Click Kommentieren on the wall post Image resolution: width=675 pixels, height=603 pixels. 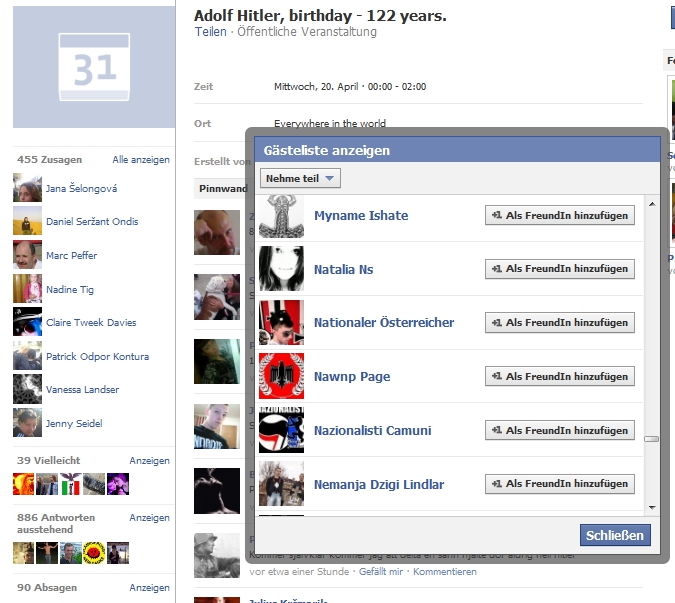point(445,572)
